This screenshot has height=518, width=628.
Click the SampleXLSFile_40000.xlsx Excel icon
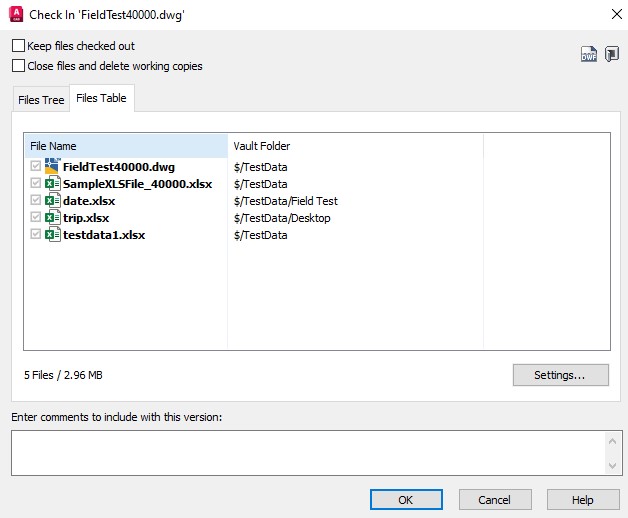tap(53, 184)
